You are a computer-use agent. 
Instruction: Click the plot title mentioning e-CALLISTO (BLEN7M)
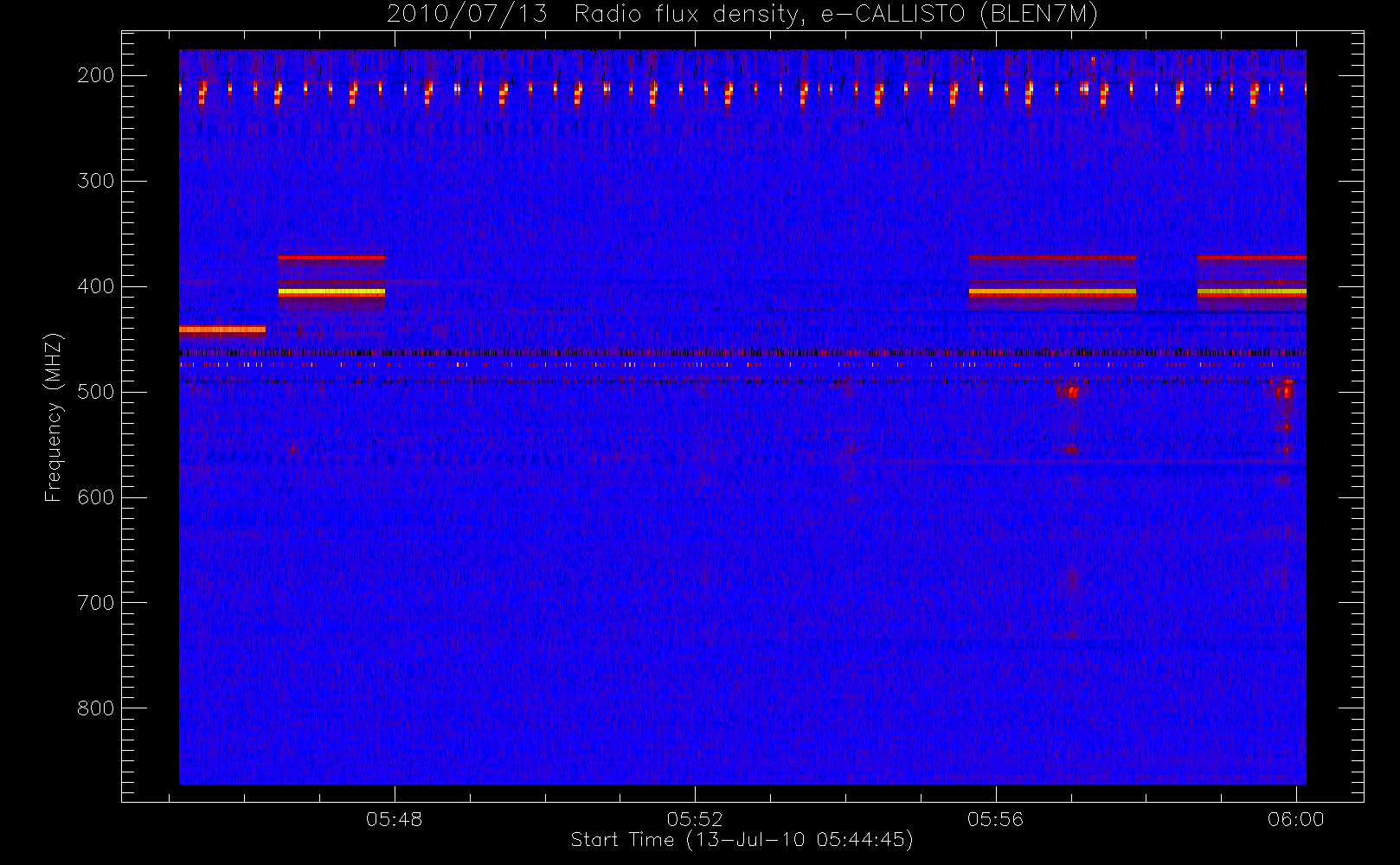coord(742,15)
